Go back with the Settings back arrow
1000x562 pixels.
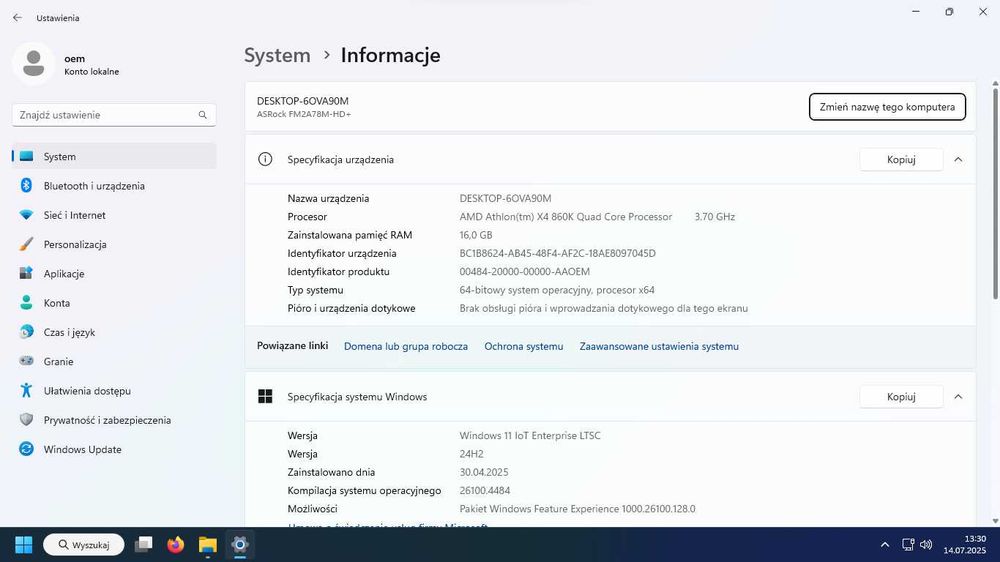coord(17,18)
